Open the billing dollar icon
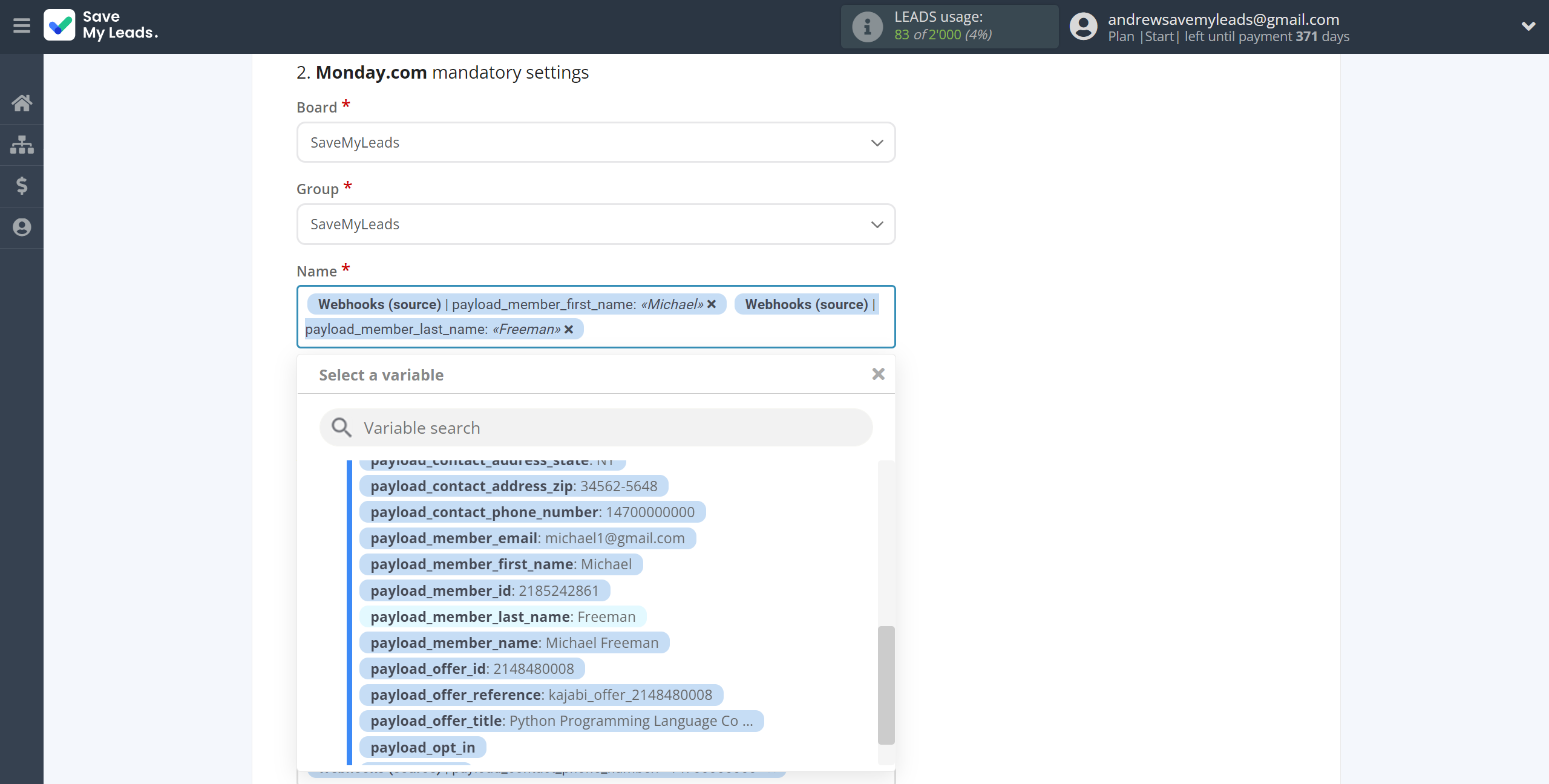The height and width of the screenshot is (784, 1549). [x=22, y=186]
